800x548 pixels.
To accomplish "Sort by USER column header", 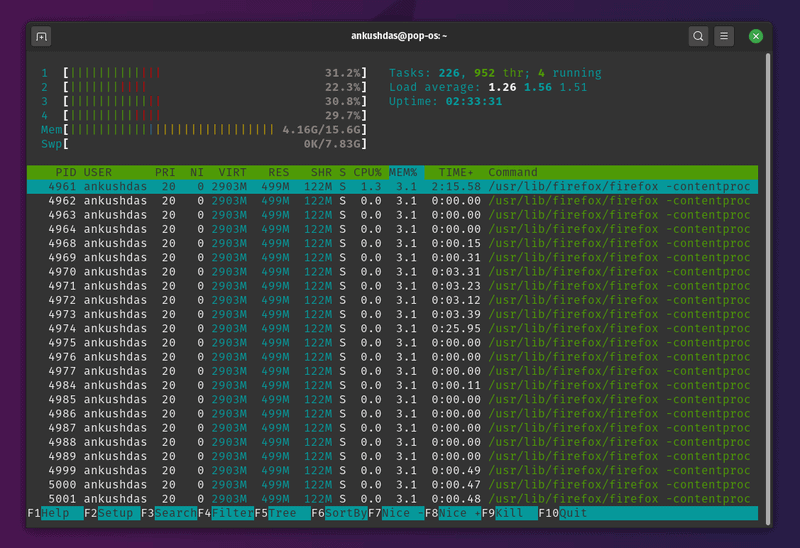I will click(97, 172).
